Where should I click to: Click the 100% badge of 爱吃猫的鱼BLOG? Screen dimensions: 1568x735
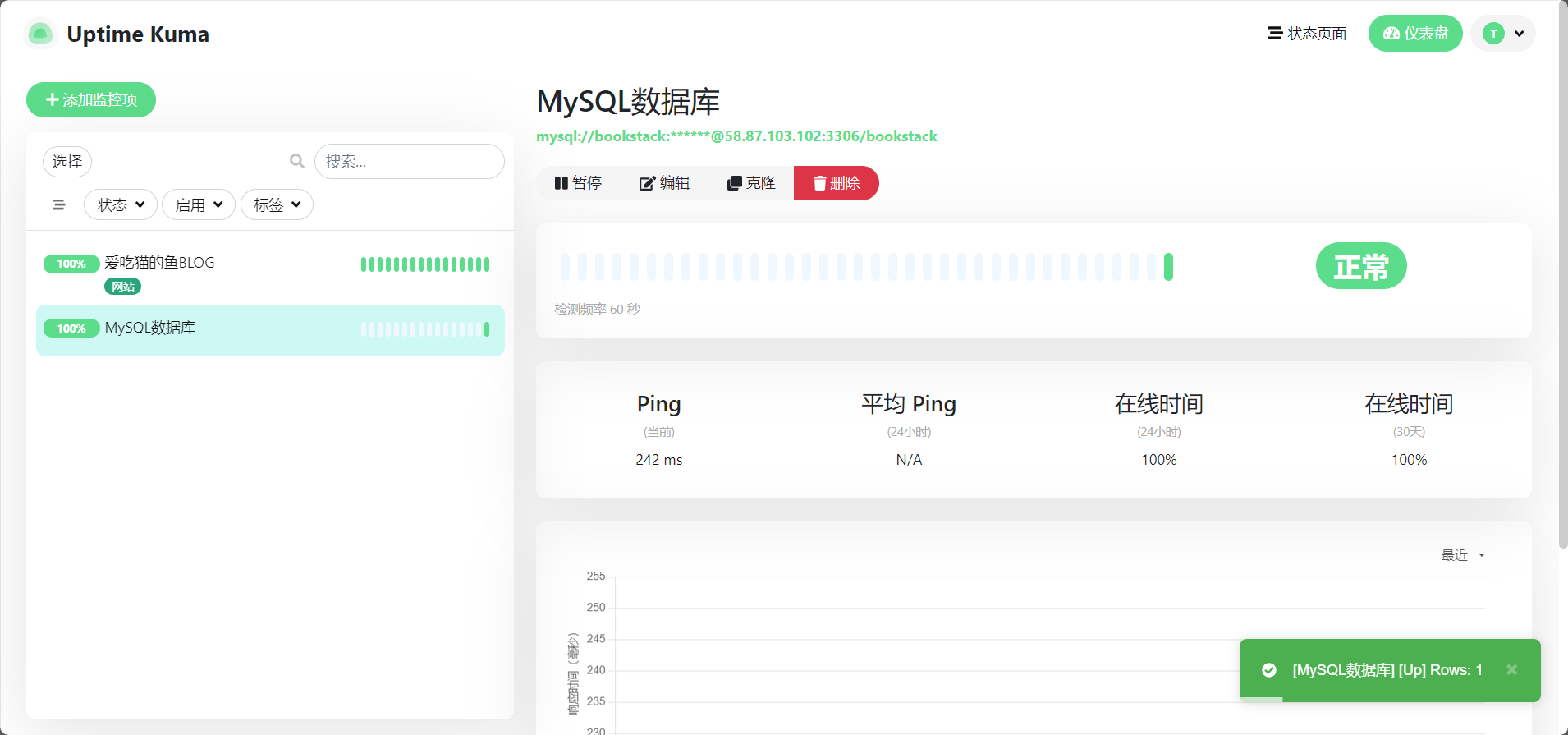pos(71,264)
